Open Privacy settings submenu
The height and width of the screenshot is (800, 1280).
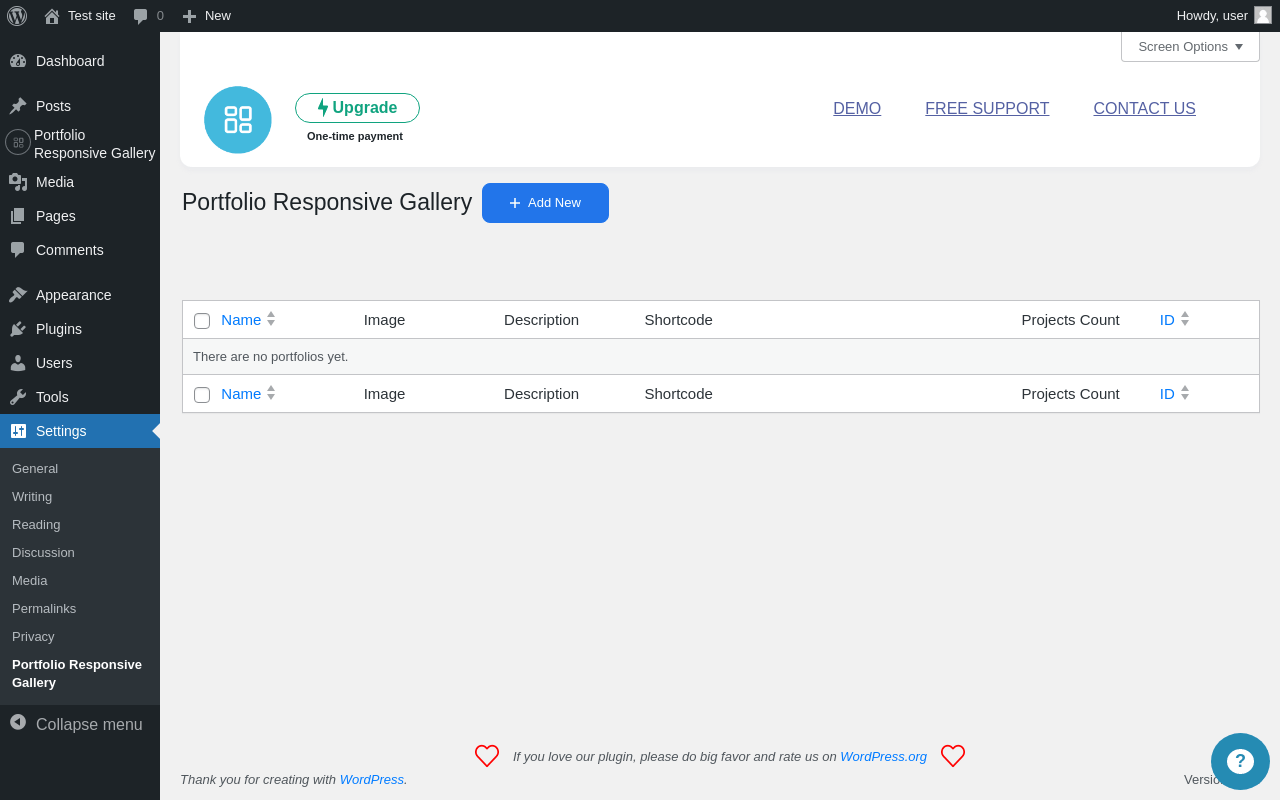coord(33,636)
